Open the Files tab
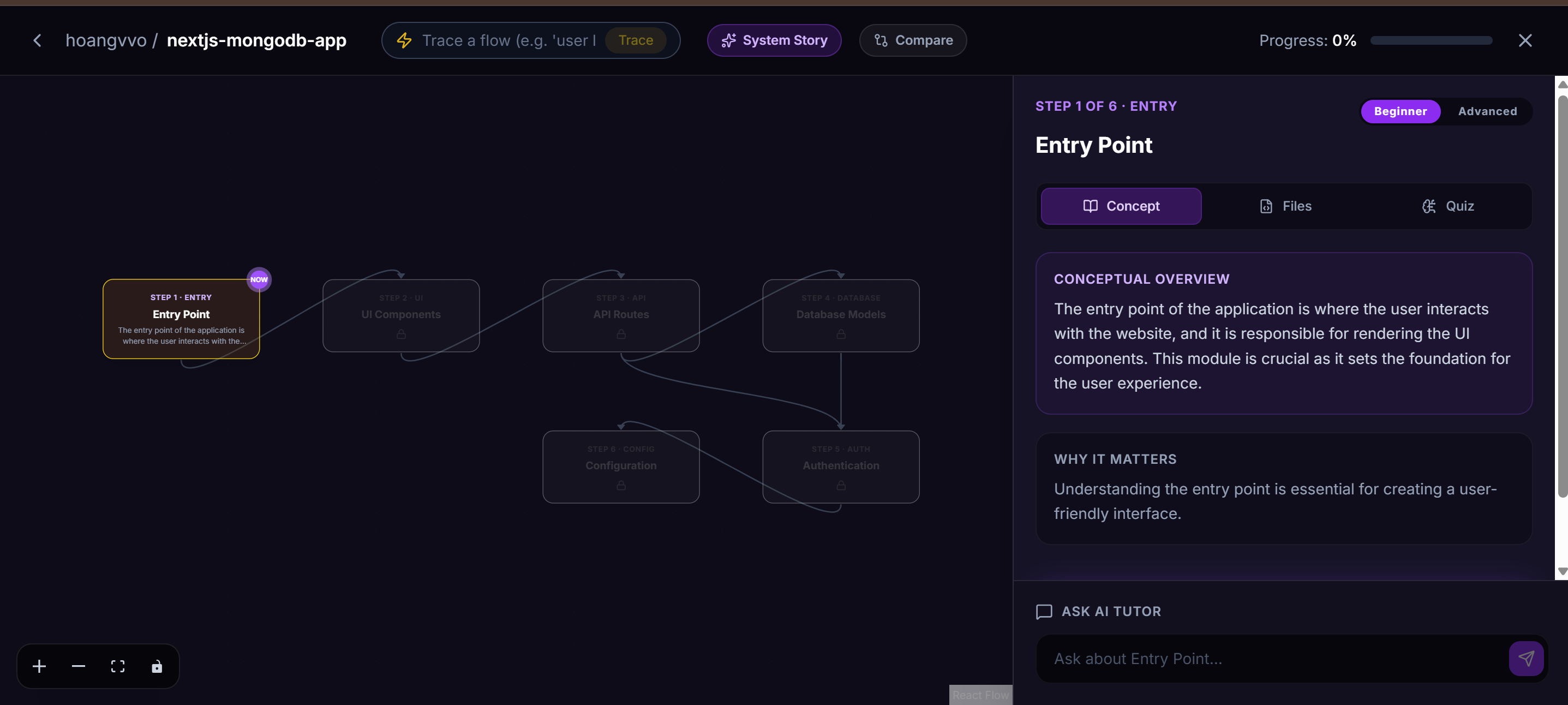This screenshot has height=705, width=1568. tap(1284, 206)
